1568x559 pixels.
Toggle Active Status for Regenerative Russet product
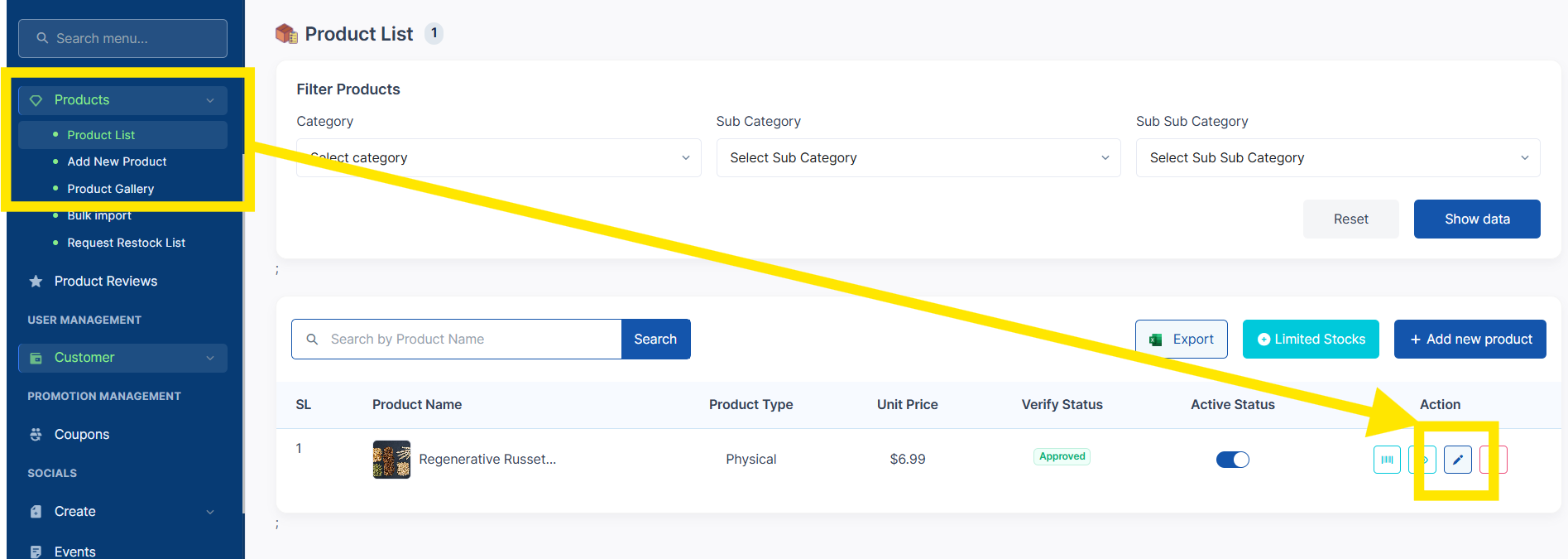point(1232,460)
